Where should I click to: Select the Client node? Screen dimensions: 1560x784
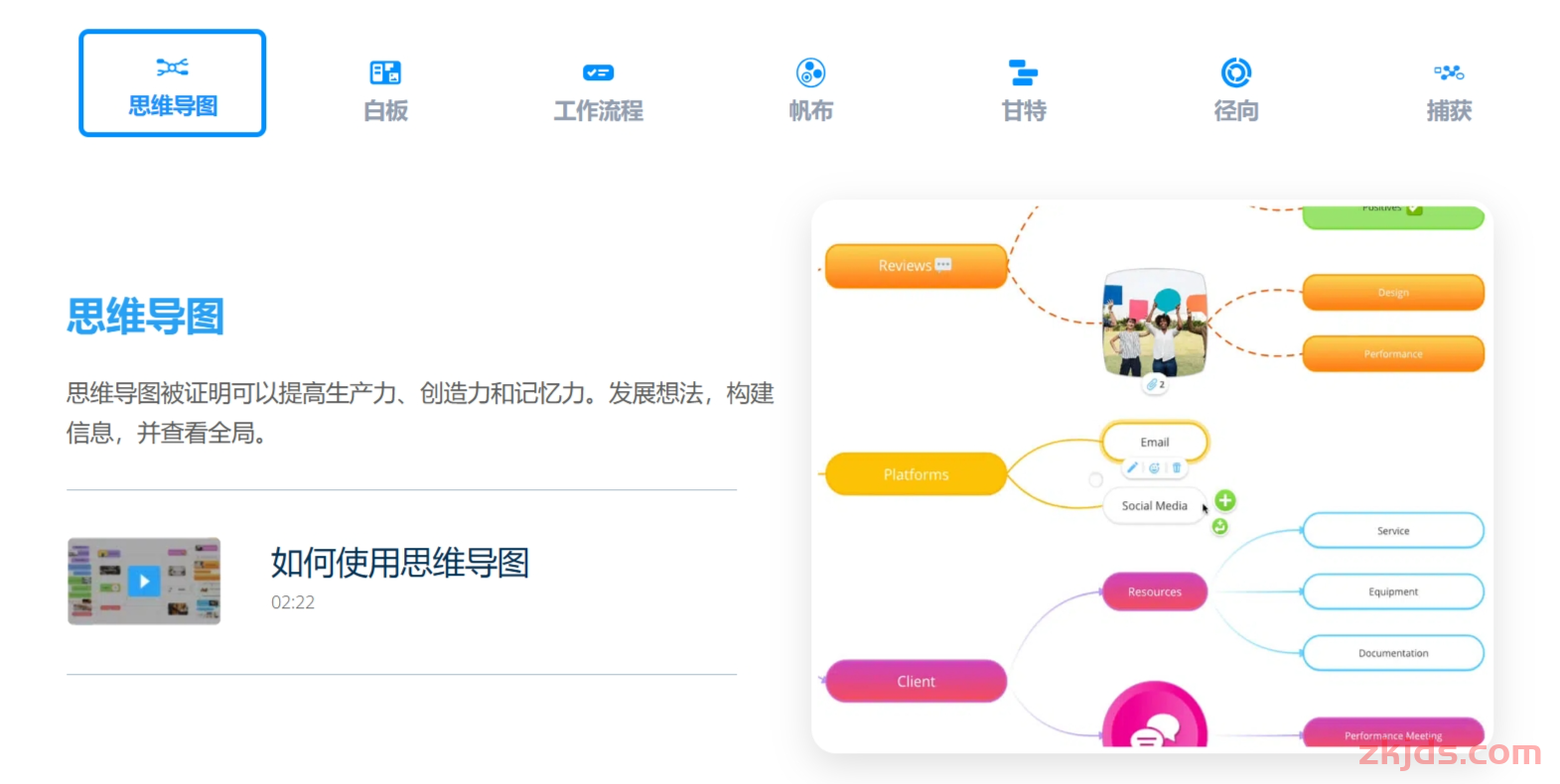click(x=916, y=681)
